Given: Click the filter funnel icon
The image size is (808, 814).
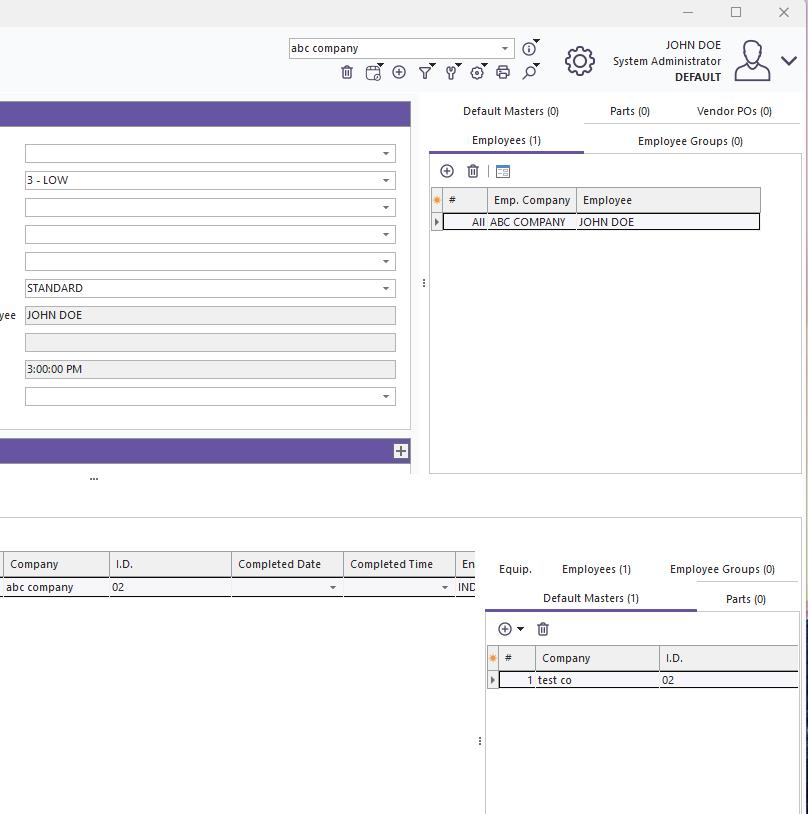Looking at the screenshot, I should click(425, 72).
